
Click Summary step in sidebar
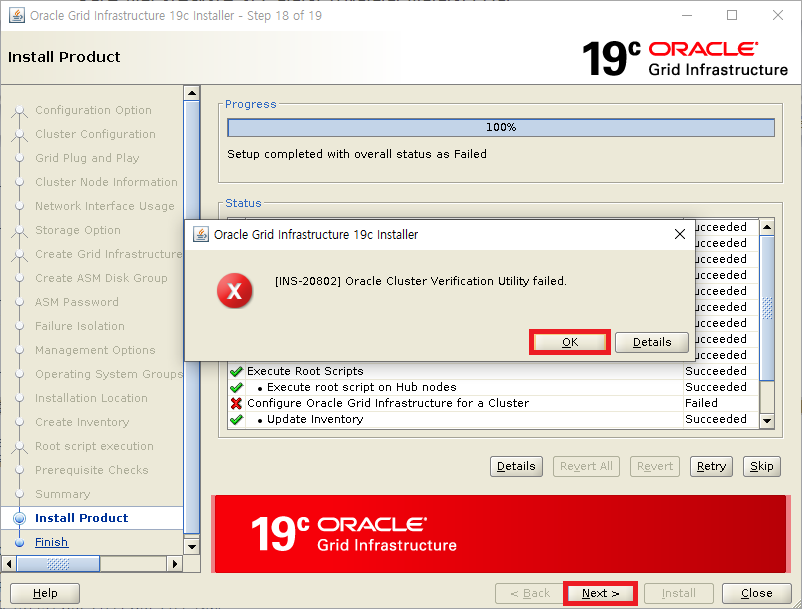[62, 494]
